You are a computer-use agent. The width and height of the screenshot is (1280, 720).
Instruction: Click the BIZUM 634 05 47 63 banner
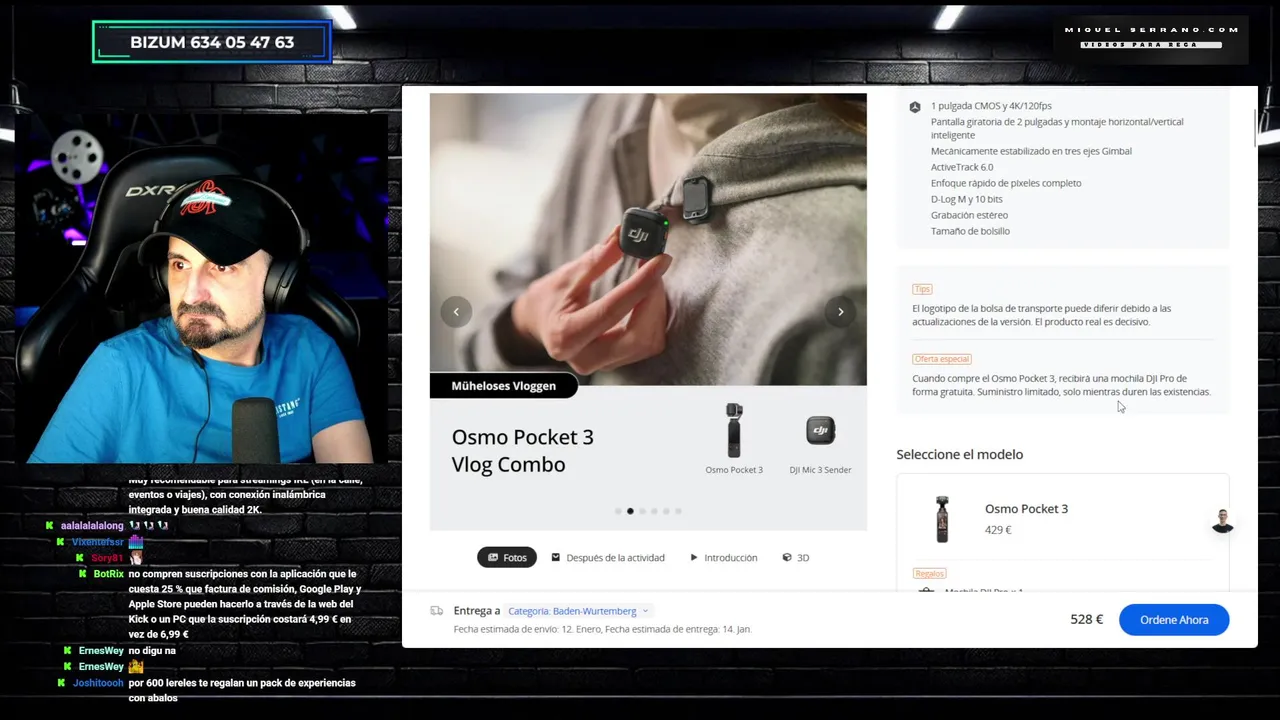tap(212, 42)
